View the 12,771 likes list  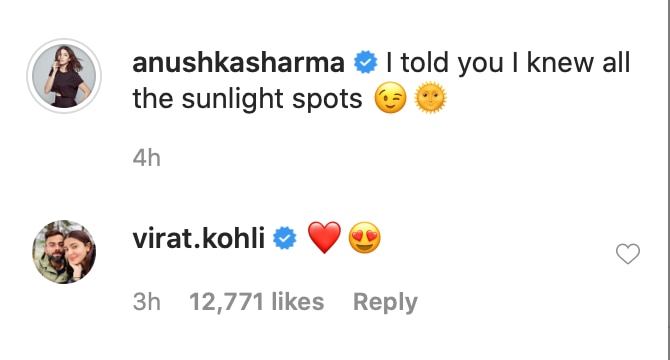(256, 302)
